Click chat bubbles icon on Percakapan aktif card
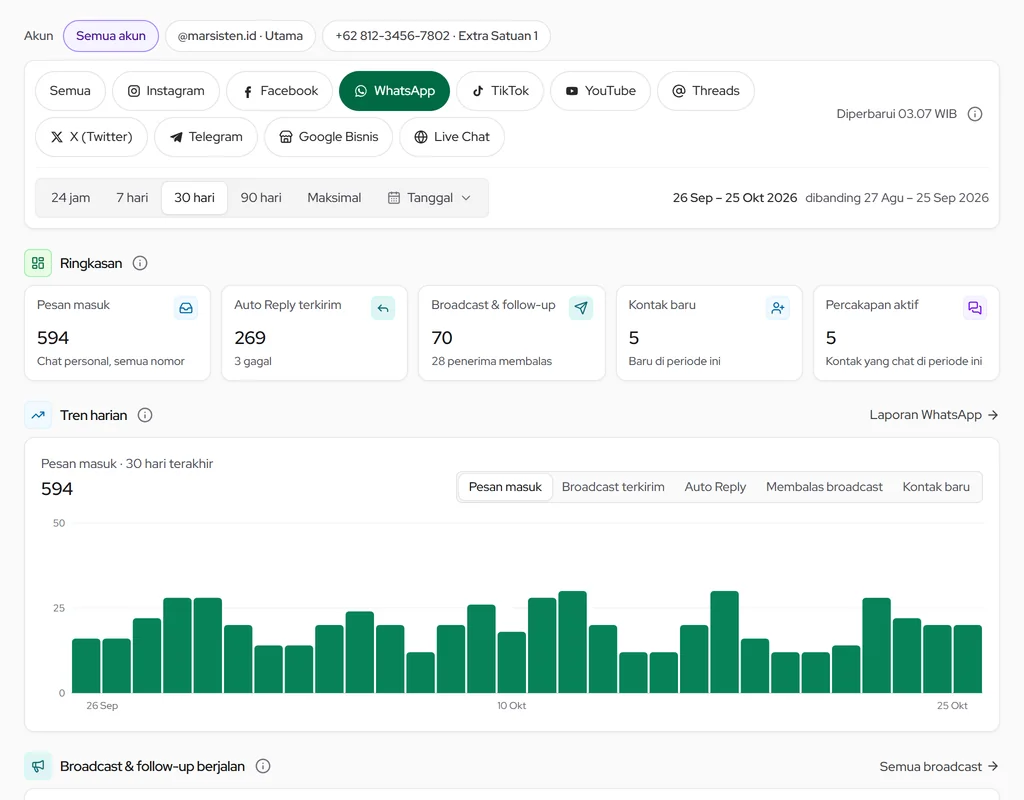Screen dimensions: 1024x800 975,308
